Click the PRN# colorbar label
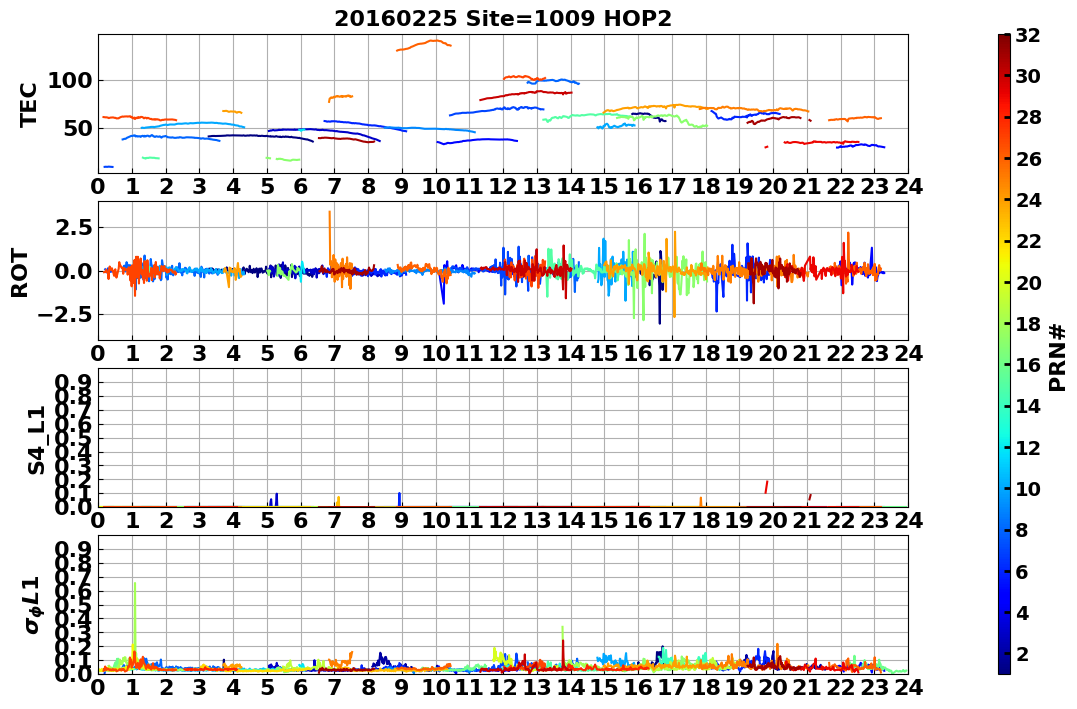 click(1058, 357)
